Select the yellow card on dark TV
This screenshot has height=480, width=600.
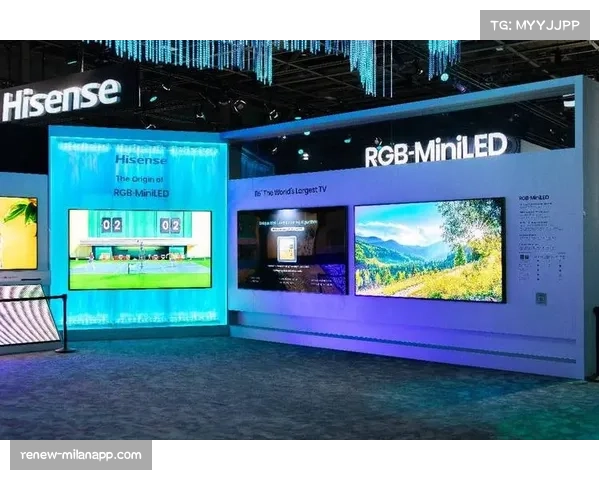tap(287, 249)
